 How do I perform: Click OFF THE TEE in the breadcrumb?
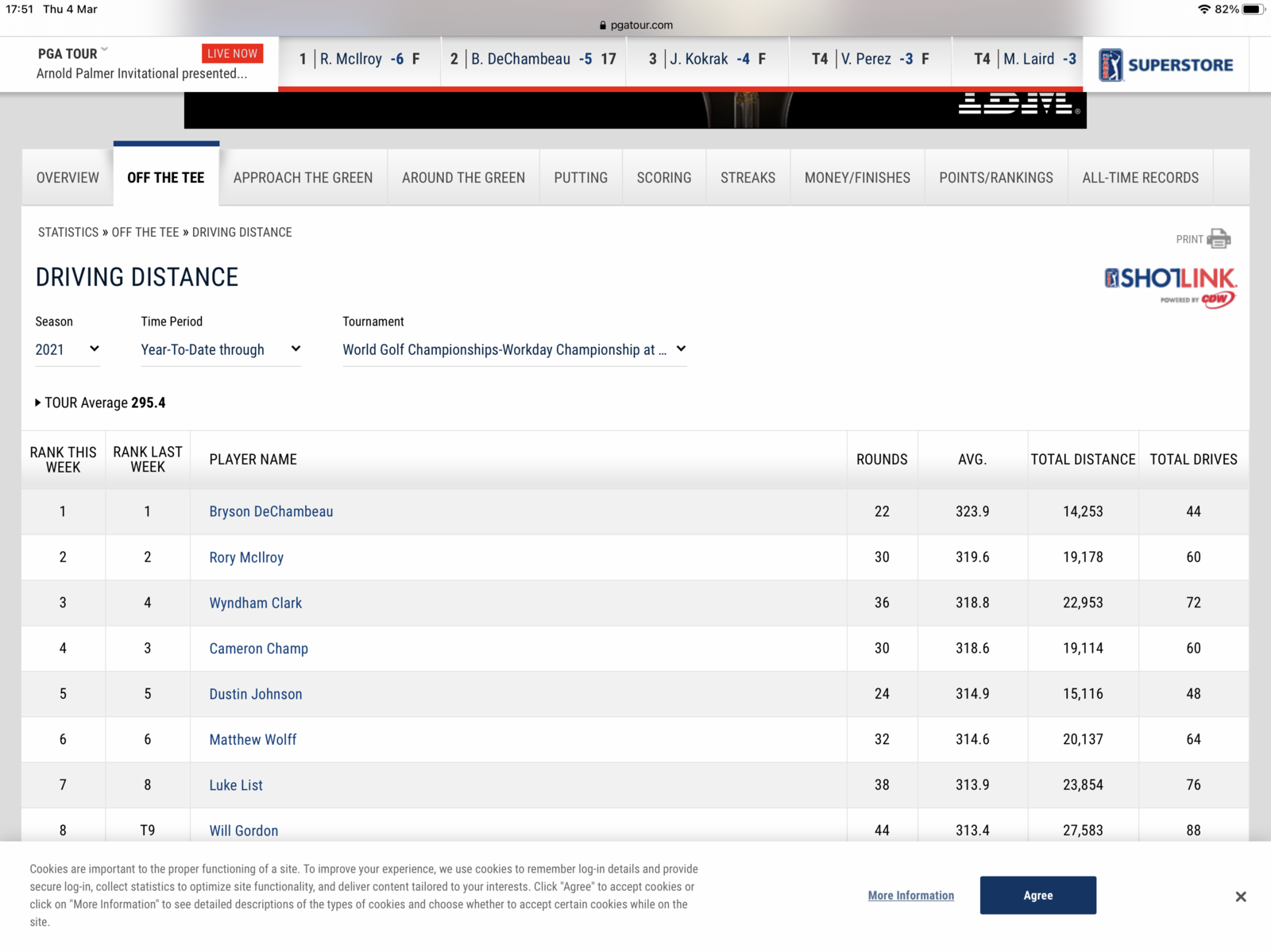coord(145,232)
